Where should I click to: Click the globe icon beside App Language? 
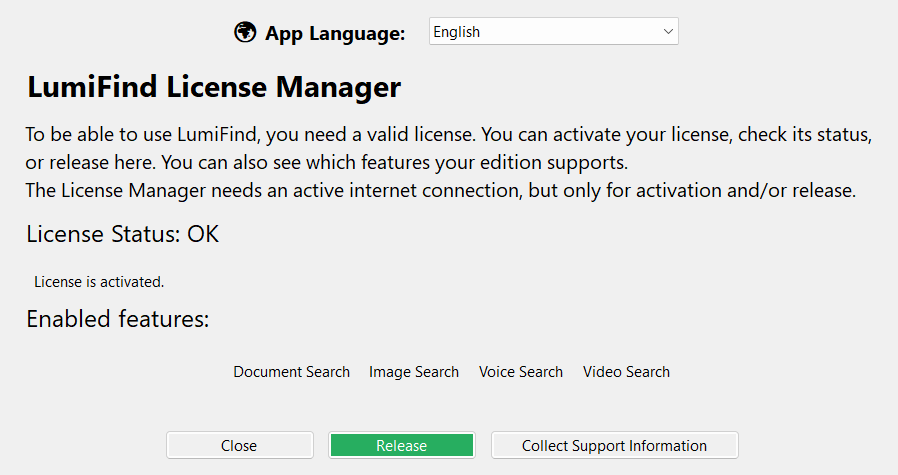[245, 32]
